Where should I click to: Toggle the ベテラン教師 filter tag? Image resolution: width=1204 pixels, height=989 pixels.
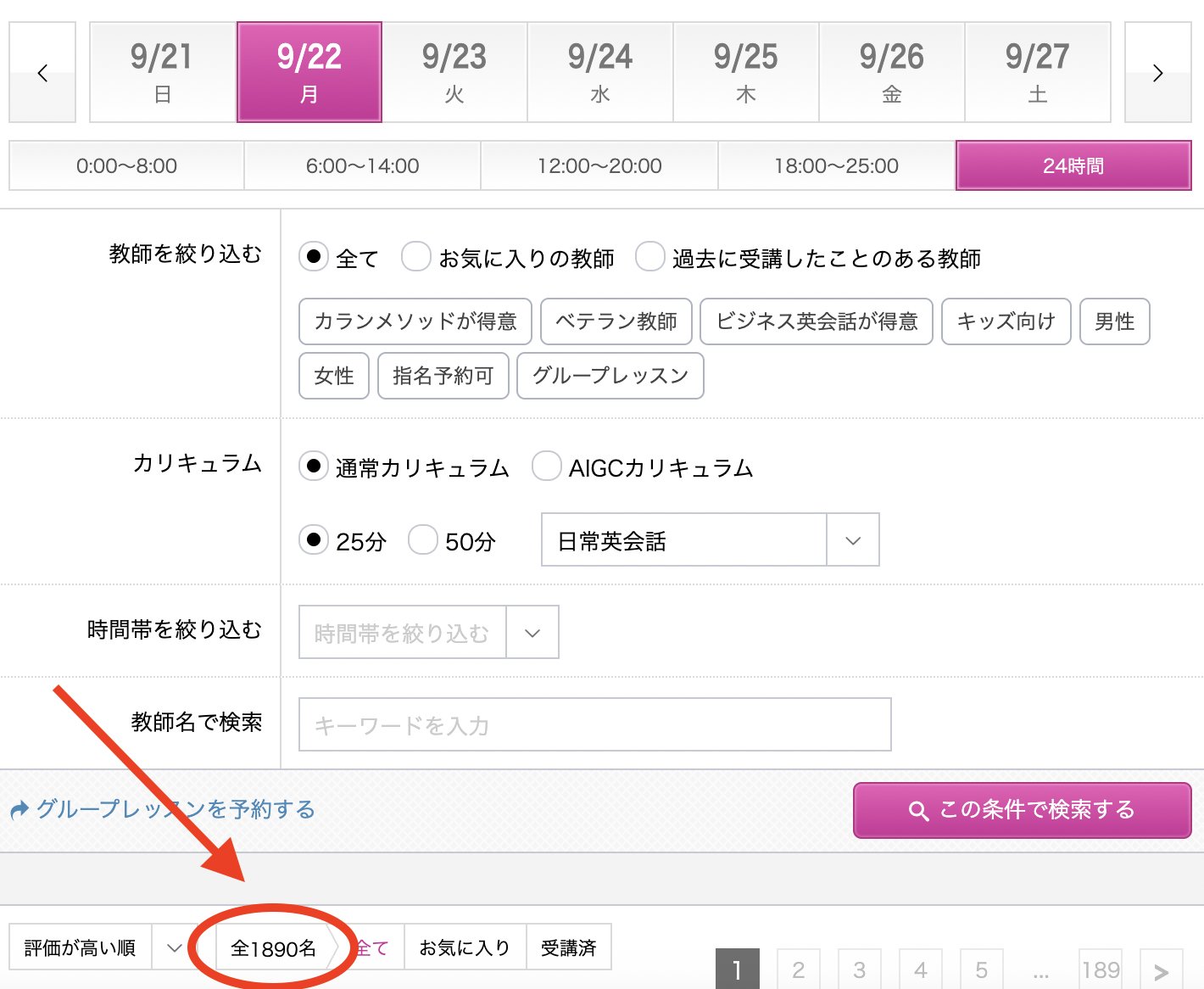(616, 321)
